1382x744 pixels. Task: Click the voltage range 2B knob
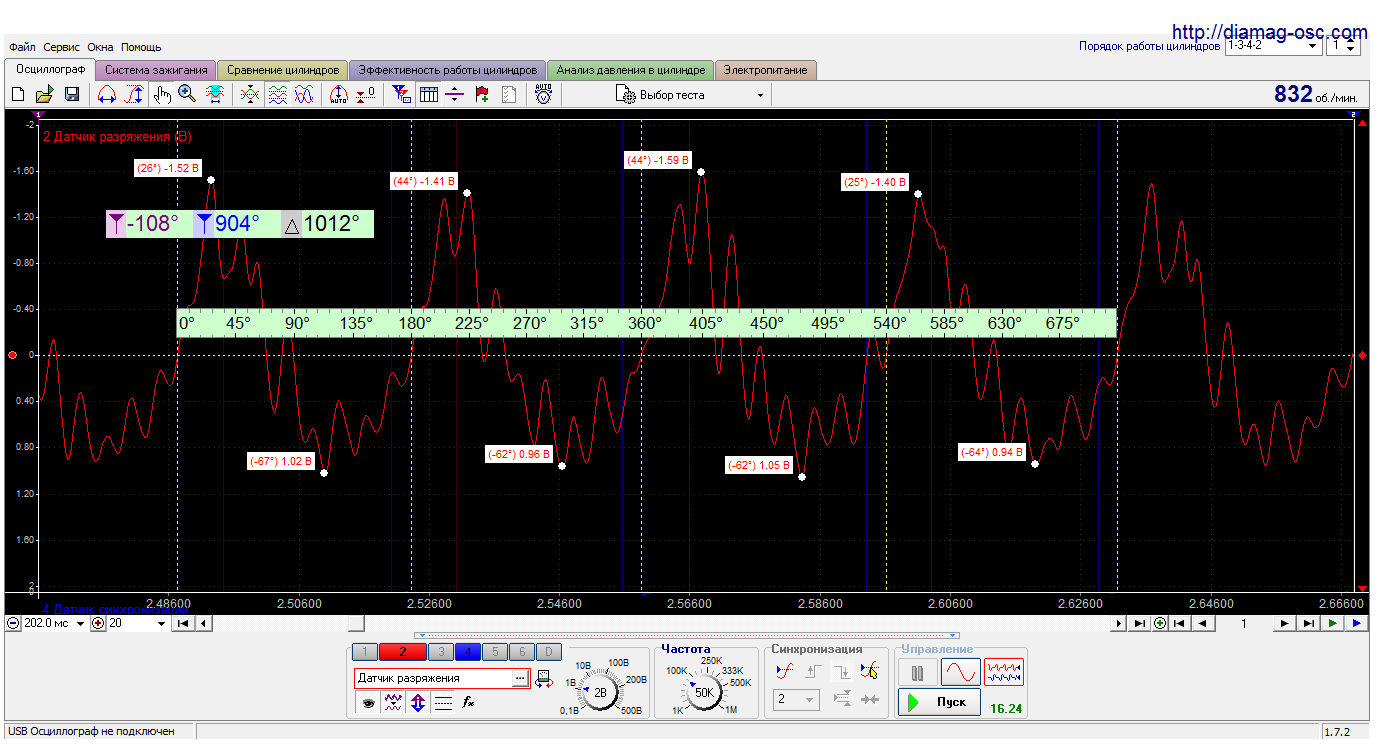pos(600,692)
